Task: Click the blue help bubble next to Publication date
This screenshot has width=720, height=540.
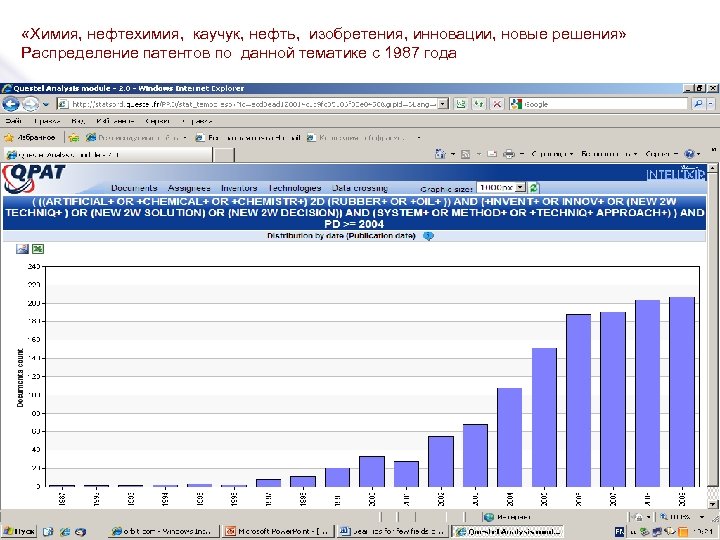Action: (428, 236)
